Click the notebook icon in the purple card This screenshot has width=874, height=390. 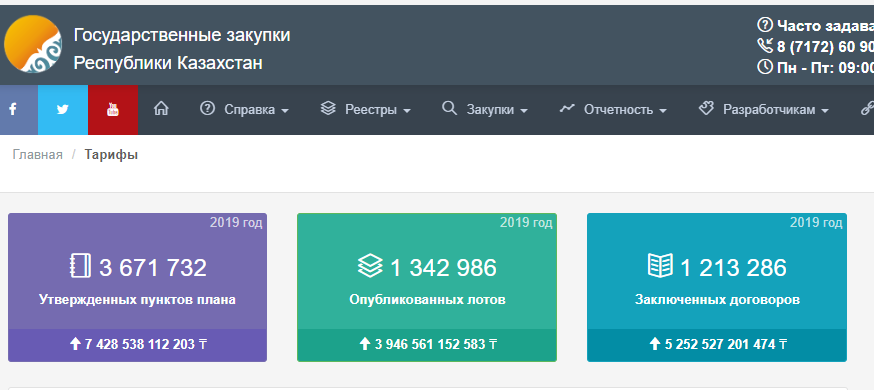click(x=81, y=266)
